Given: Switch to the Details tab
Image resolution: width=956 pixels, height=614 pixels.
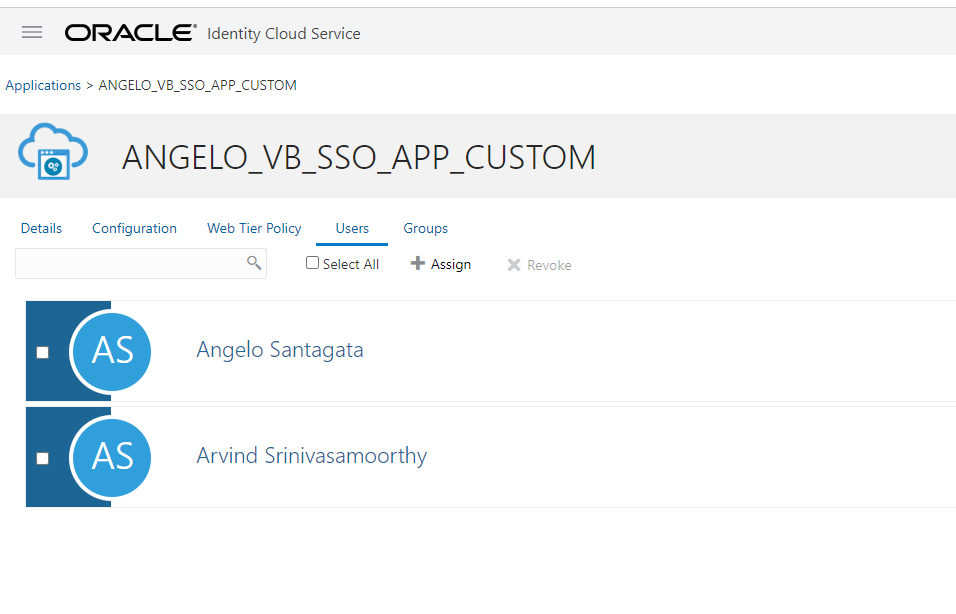Looking at the screenshot, I should [x=41, y=228].
